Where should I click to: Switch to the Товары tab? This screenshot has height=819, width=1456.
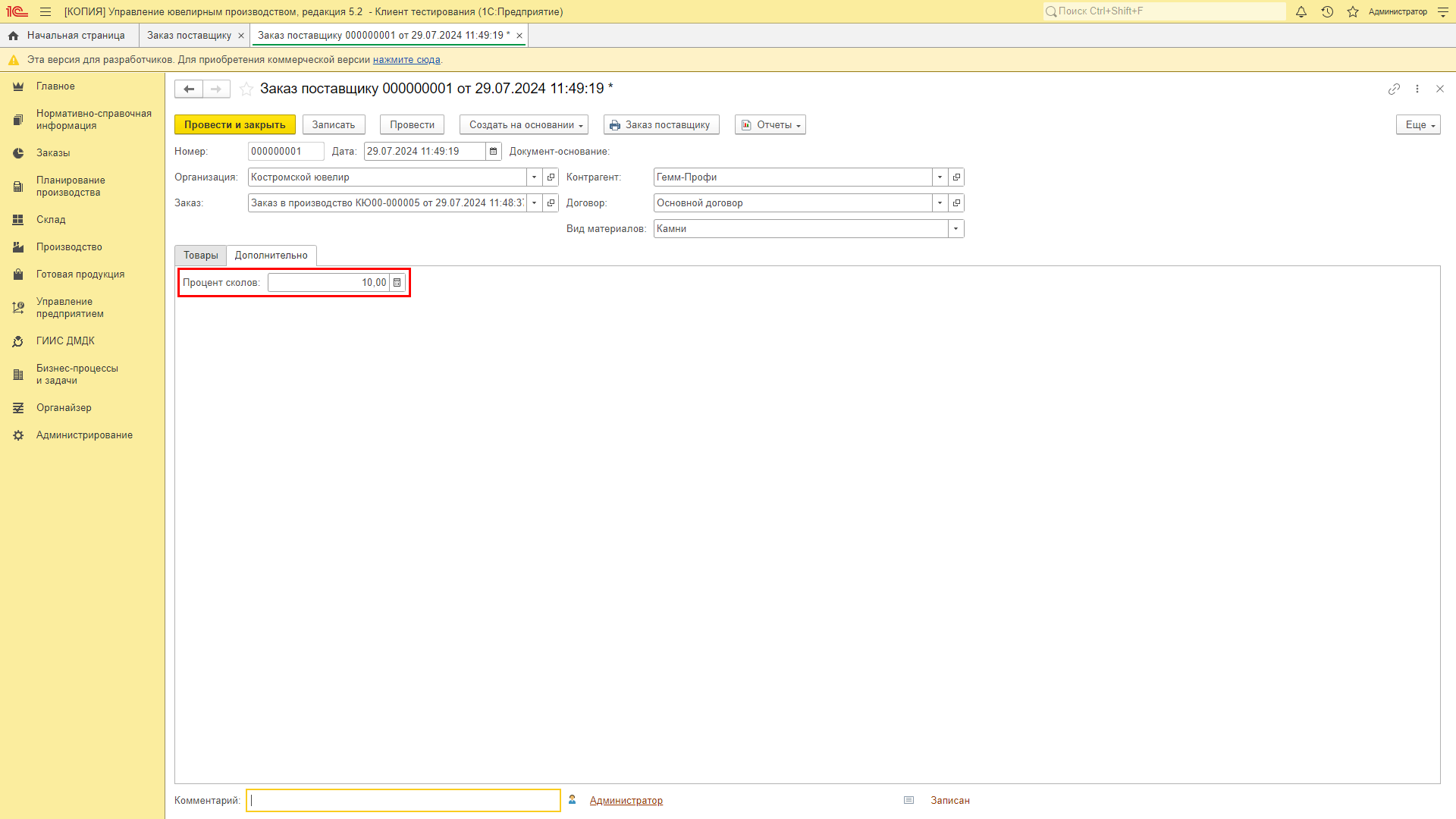pos(200,255)
